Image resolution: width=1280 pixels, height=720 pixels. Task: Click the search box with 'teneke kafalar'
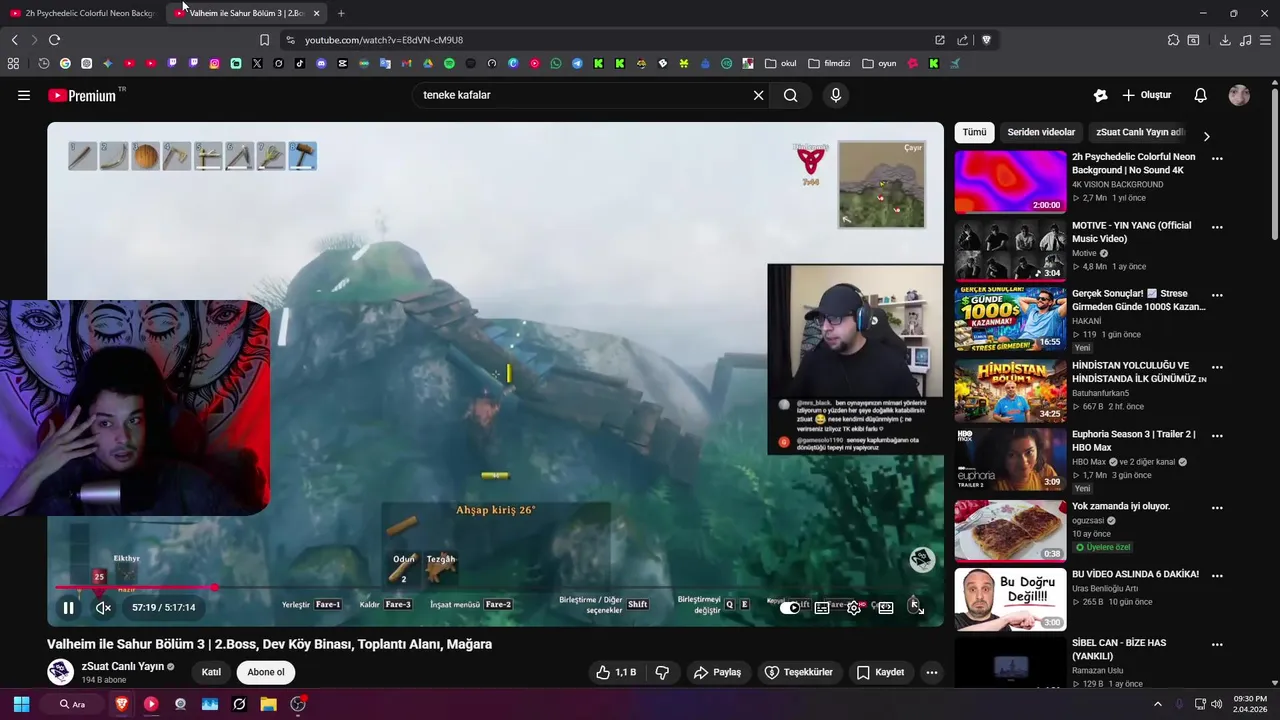pyautogui.click(x=582, y=95)
